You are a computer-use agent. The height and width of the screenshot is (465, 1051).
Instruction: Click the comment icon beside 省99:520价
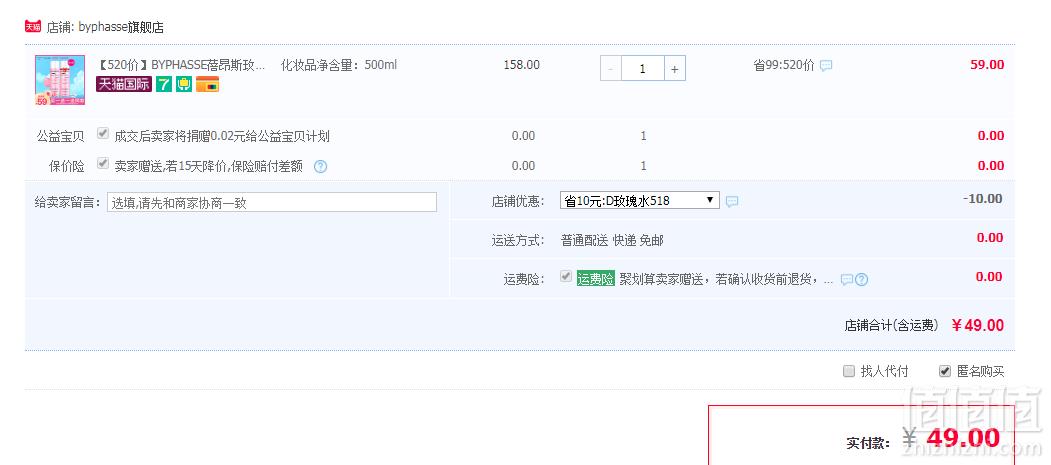pyautogui.click(x=826, y=66)
